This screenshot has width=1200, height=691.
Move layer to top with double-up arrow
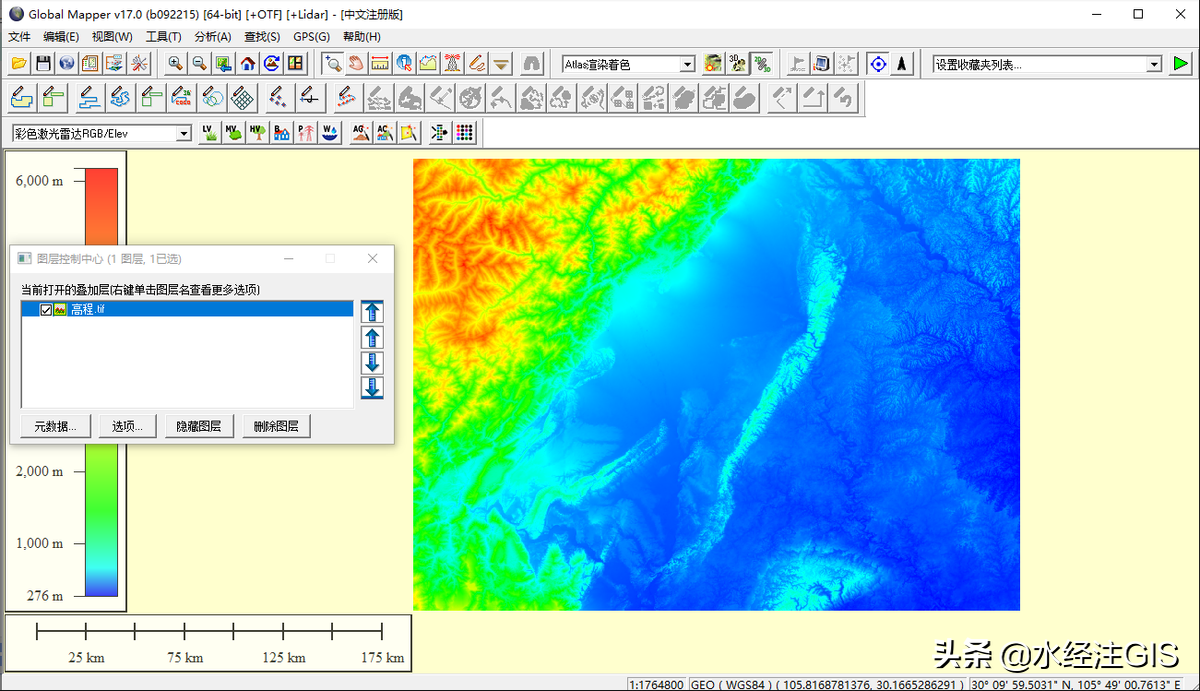372,312
